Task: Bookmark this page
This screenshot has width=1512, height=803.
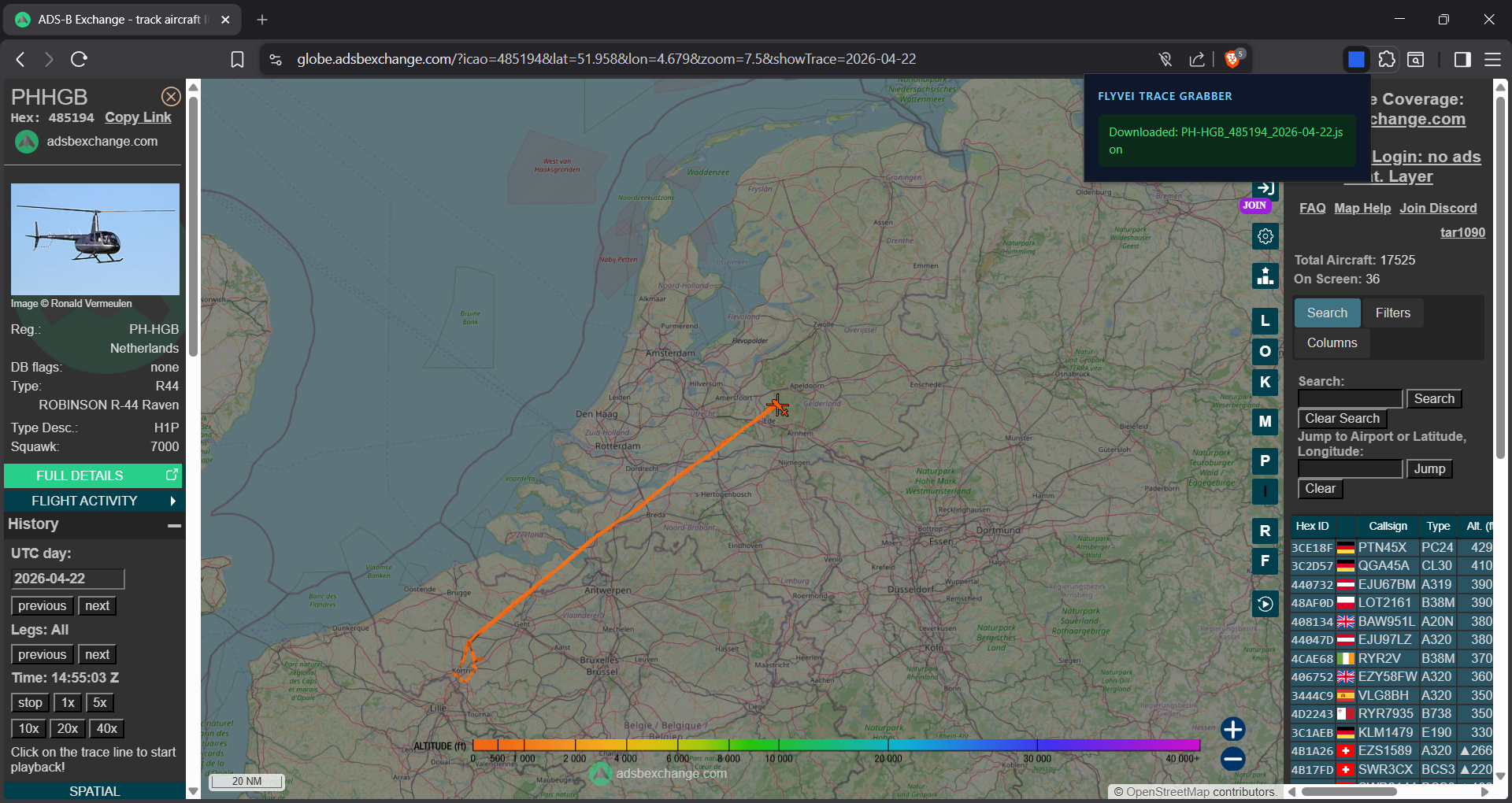Action: tap(237, 59)
